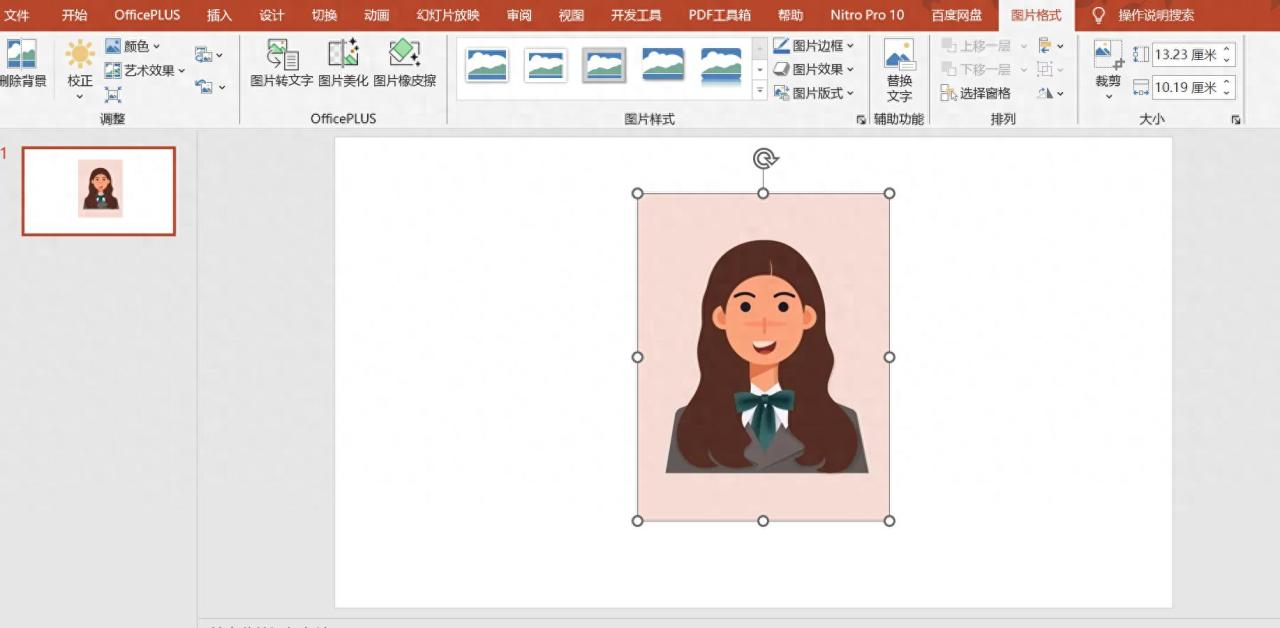The image size is (1280, 628).
Task: Open the 图片效果 picture effects menu
Action: pyautogui.click(x=814, y=69)
